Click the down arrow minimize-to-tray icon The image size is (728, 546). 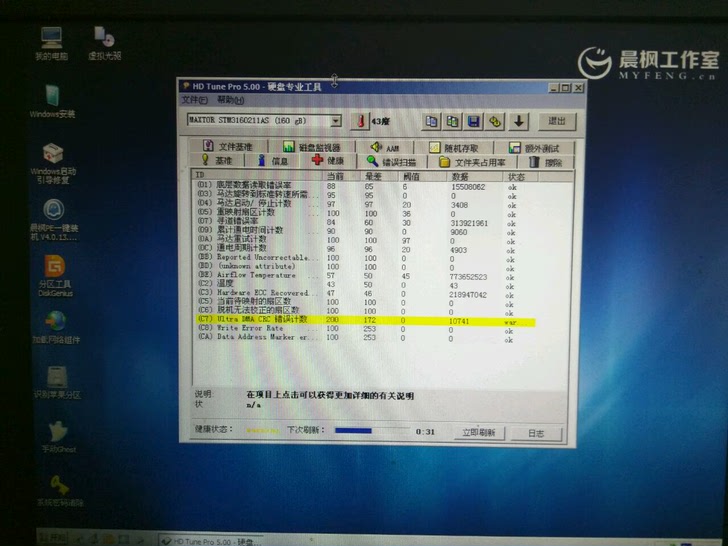(x=519, y=122)
